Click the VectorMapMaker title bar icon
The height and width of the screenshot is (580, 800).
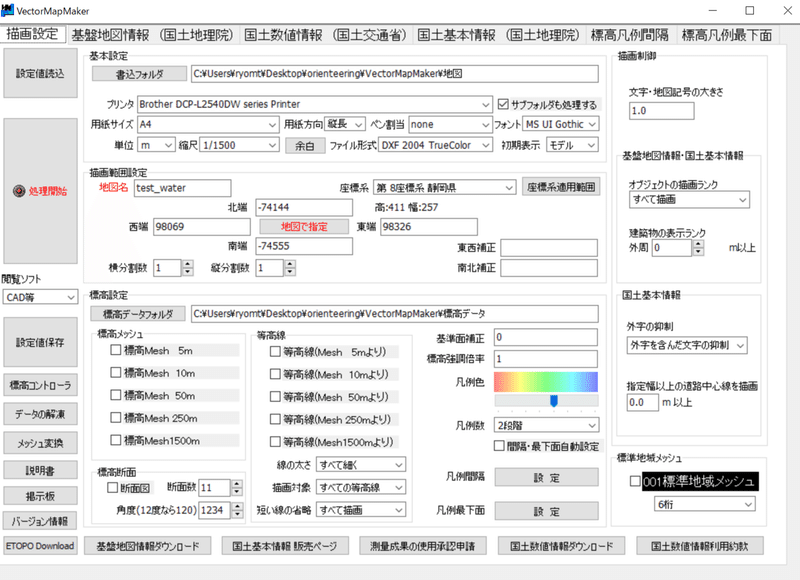pos(7,10)
